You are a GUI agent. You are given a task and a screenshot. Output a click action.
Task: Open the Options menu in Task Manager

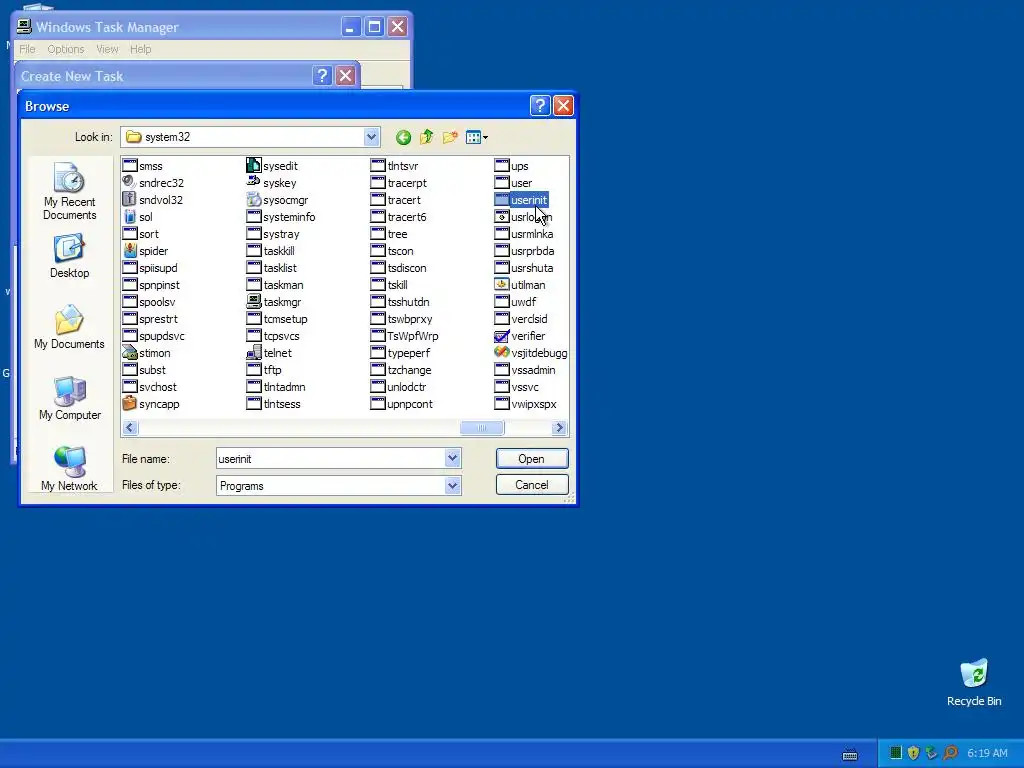coord(65,49)
